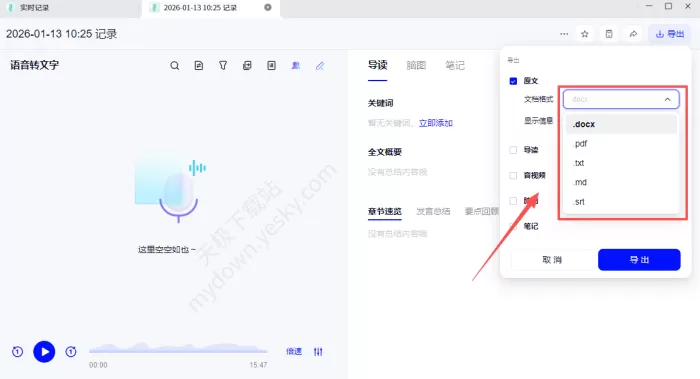This screenshot has width=700, height=379.
Task: Activate the edit pencil icon
Action: pos(320,66)
